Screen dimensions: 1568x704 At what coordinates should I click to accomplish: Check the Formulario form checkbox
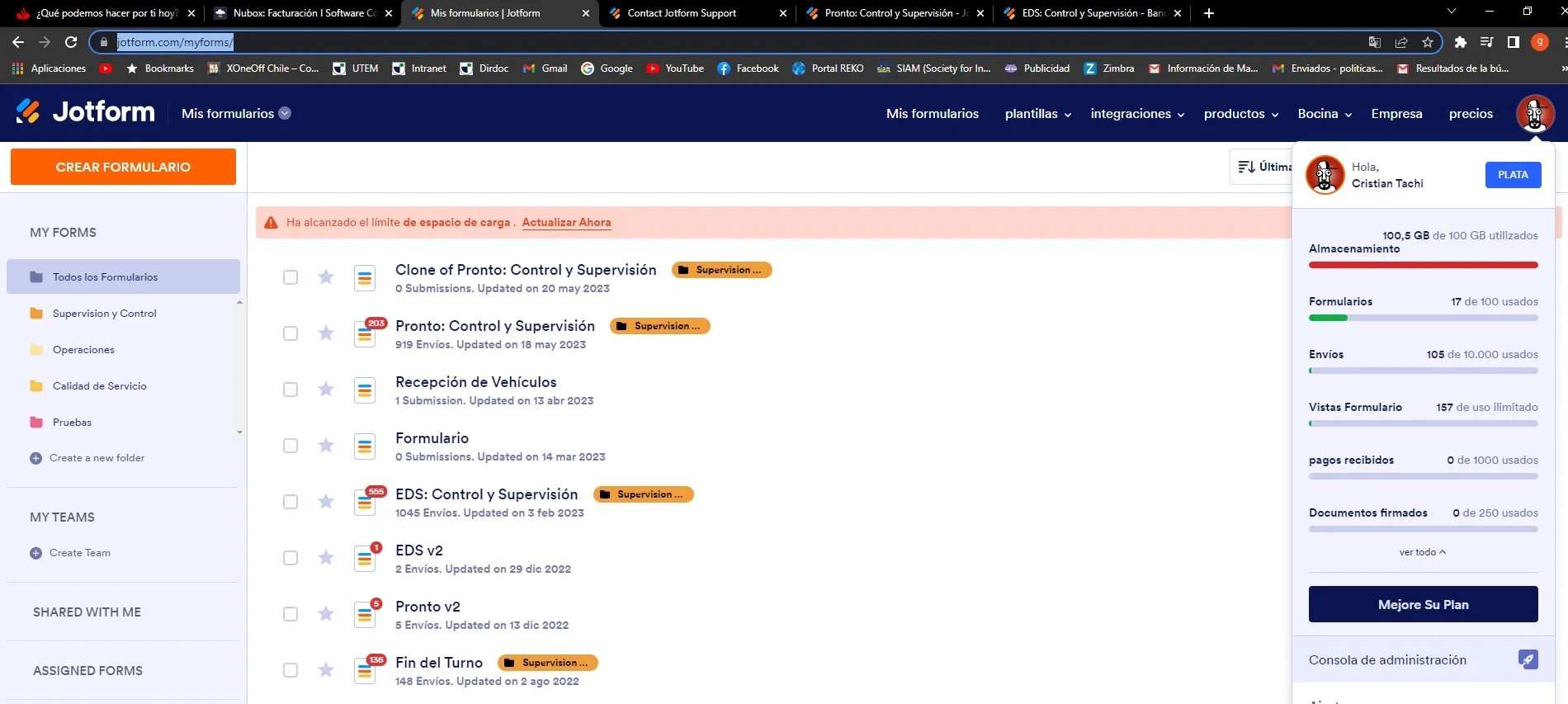(x=290, y=446)
